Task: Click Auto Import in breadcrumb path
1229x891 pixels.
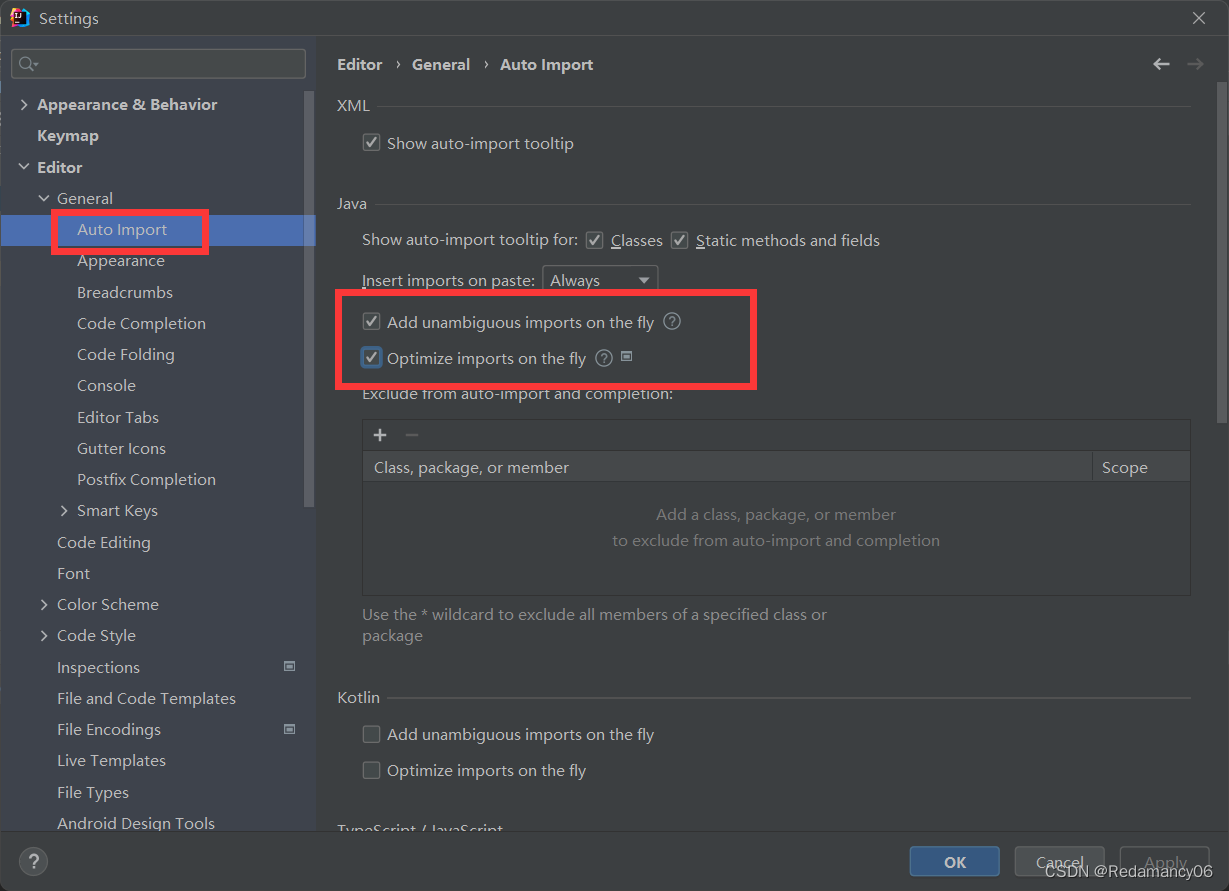Action: click(546, 64)
